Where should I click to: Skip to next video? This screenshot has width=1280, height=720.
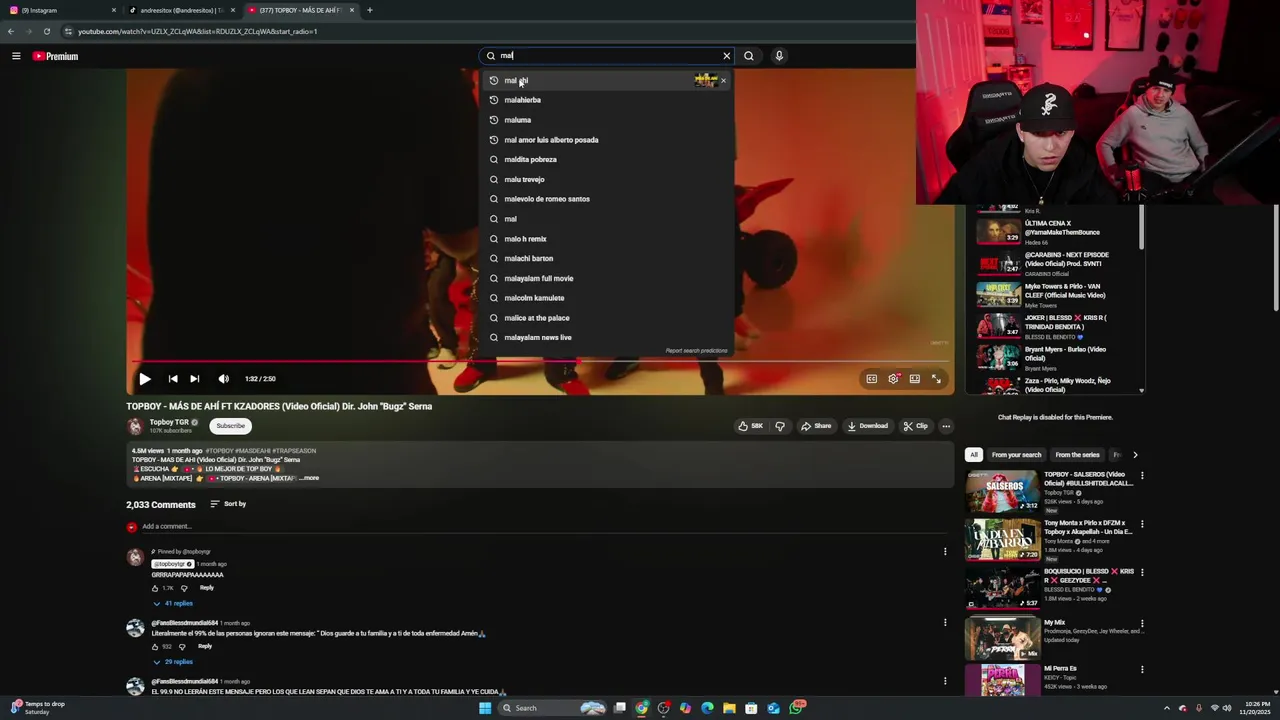click(195, 379)
